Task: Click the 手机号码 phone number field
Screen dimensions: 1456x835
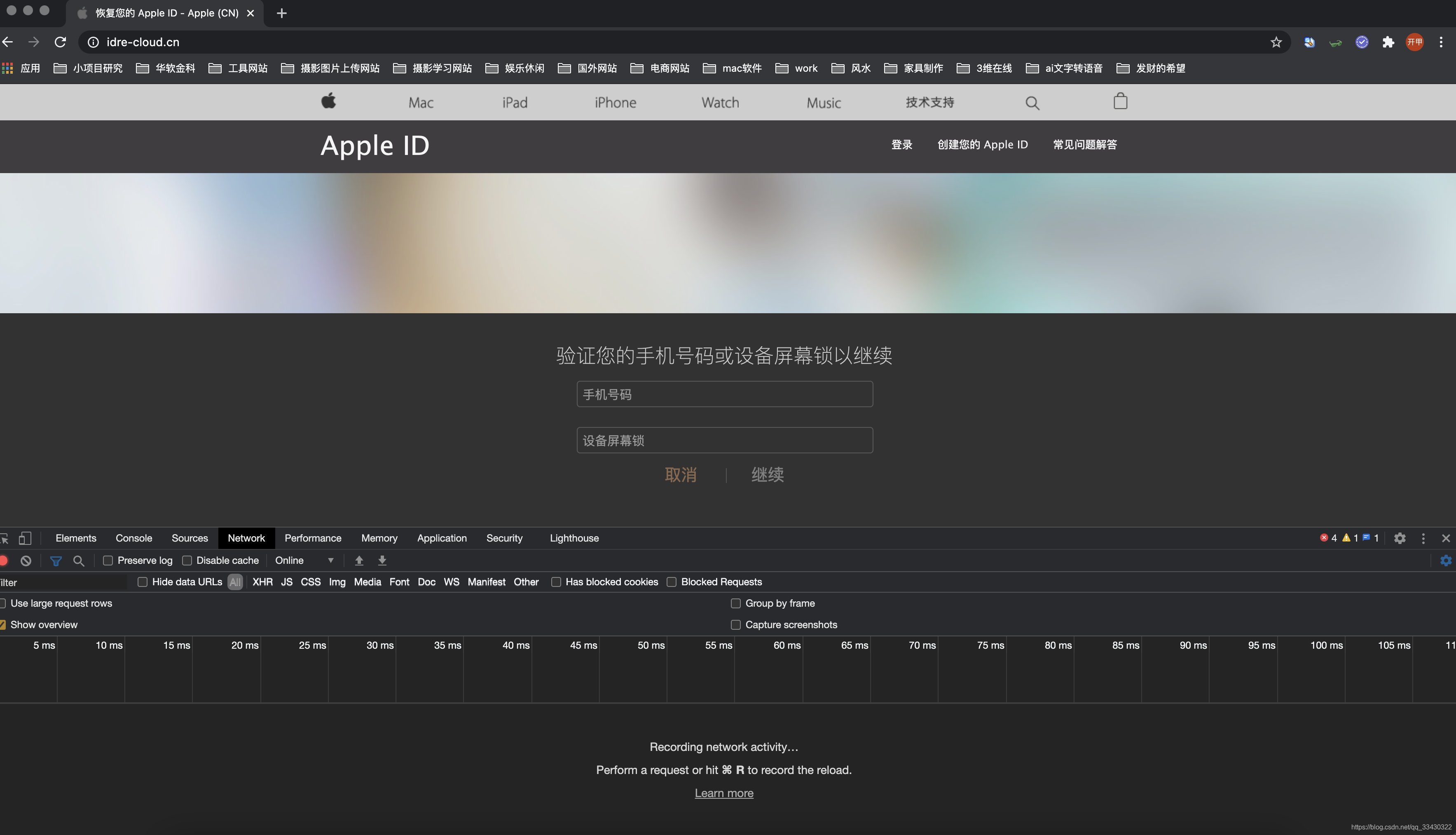Action: click(x=724, y=394)
